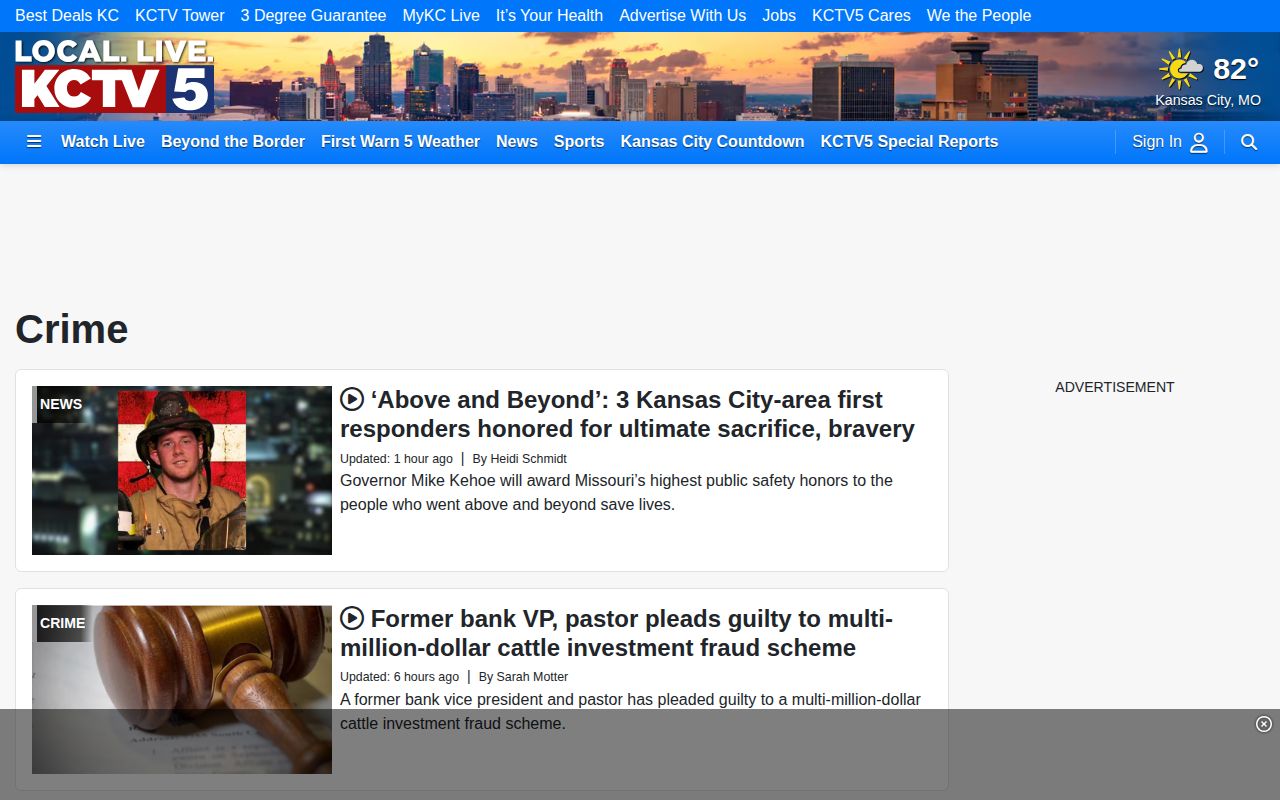Screen dimensions: 1280x800
Task: Open the hamburger navigation menu
Action: pyautogui.click(x=34, y=142)
